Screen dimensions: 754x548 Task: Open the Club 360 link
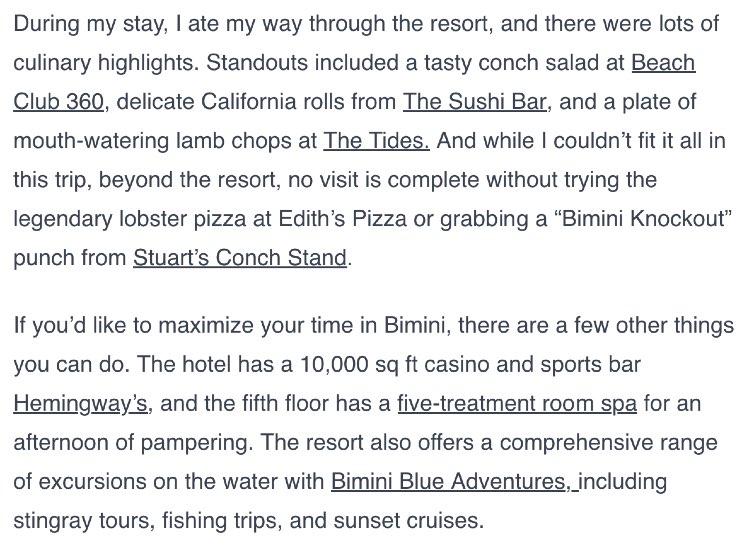58,102
